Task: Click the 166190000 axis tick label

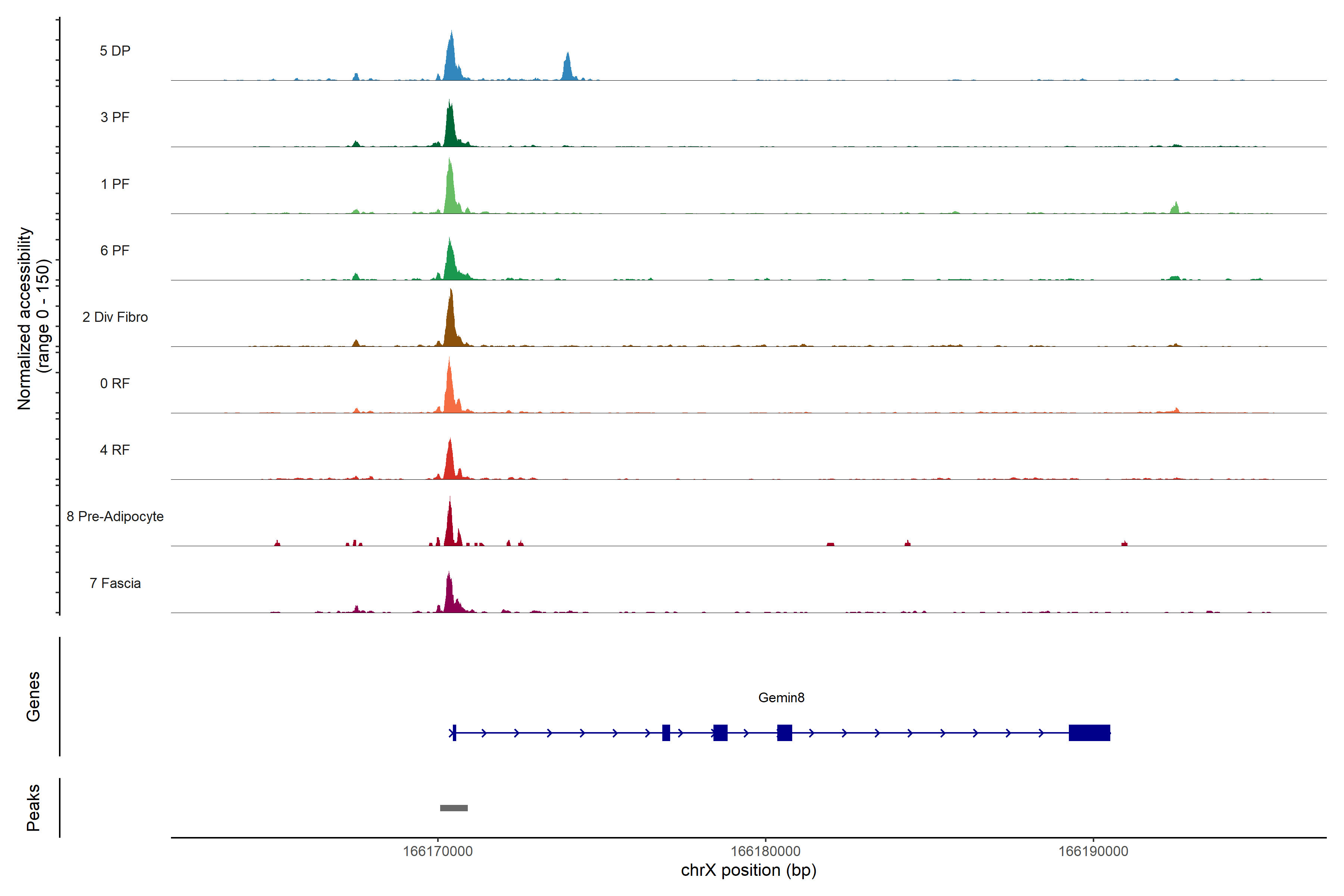Action: pyautogui.click(x=1093, y=852)
